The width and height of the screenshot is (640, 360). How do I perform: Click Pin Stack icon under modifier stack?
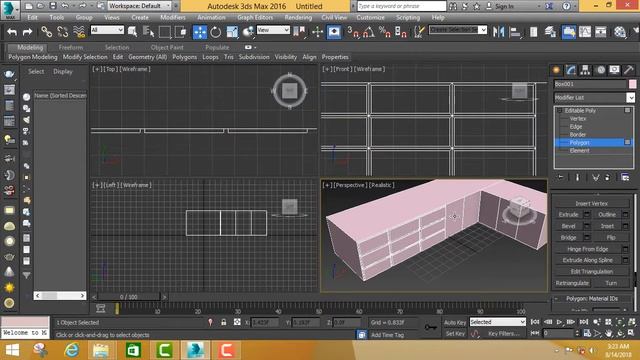pyautogui.click(x=560, y=177)
